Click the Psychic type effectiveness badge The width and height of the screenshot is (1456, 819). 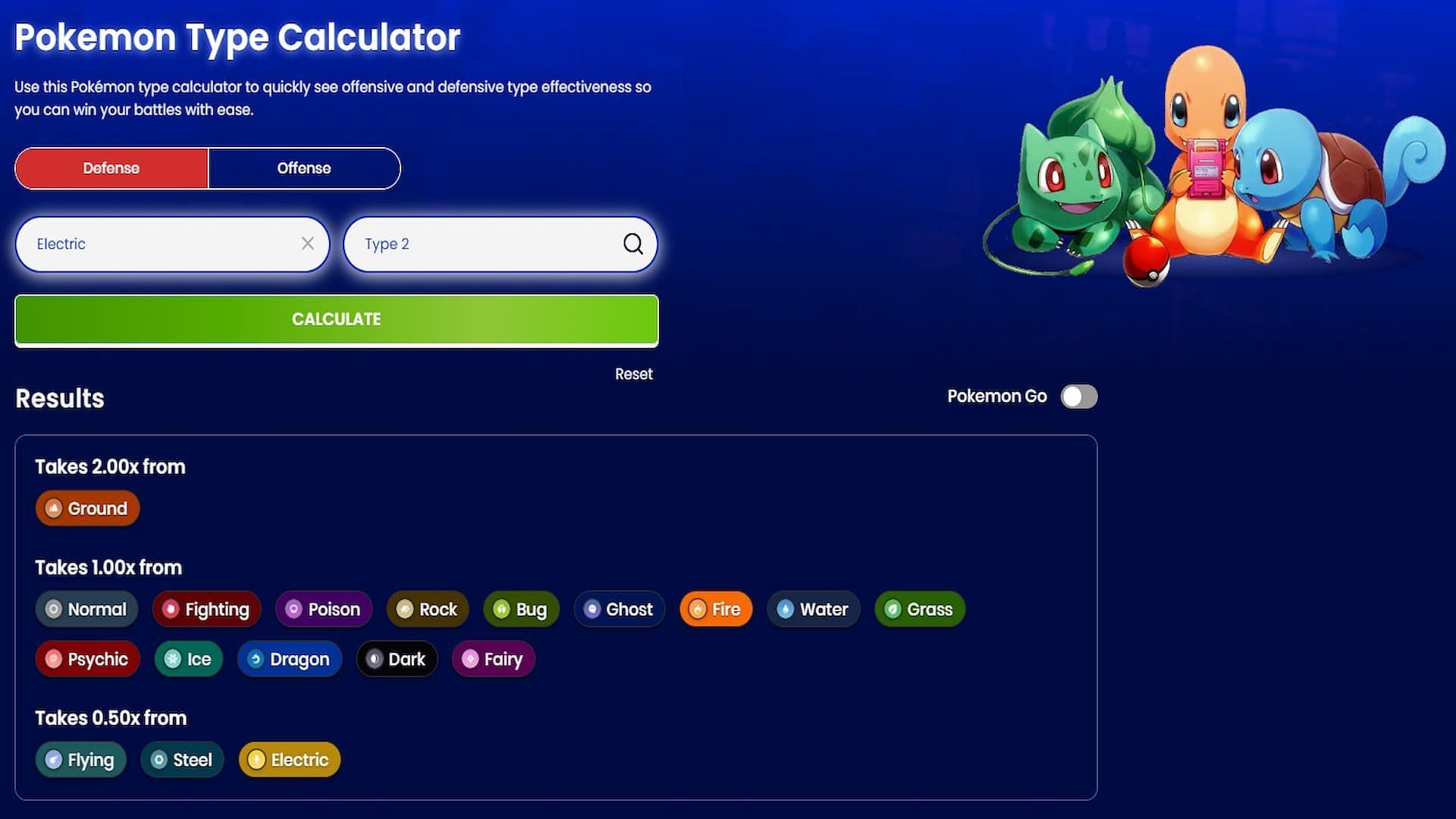(88, 659)
